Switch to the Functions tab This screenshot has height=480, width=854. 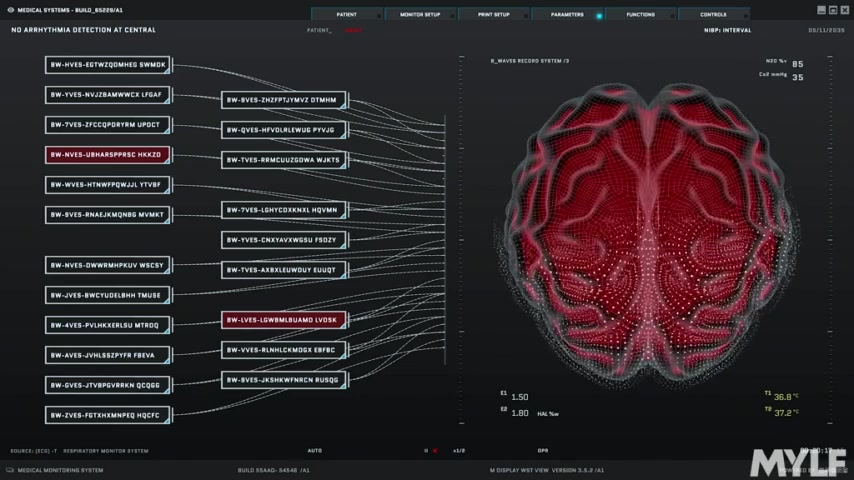(x=640, y=15)
